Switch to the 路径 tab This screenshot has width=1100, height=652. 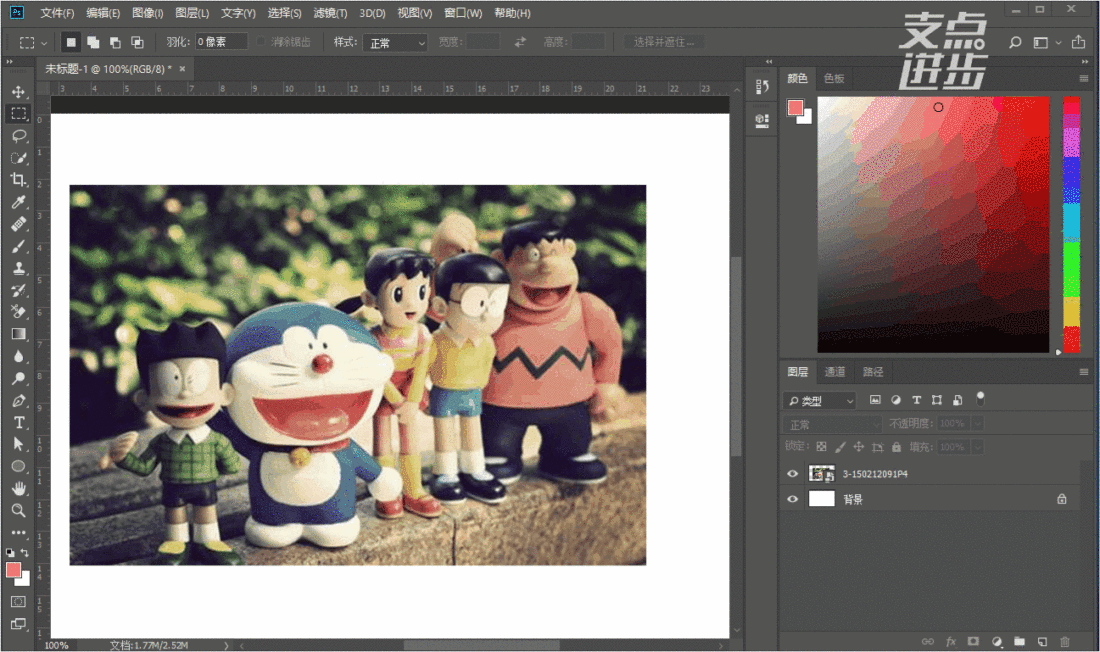click(x=873, y=372)
